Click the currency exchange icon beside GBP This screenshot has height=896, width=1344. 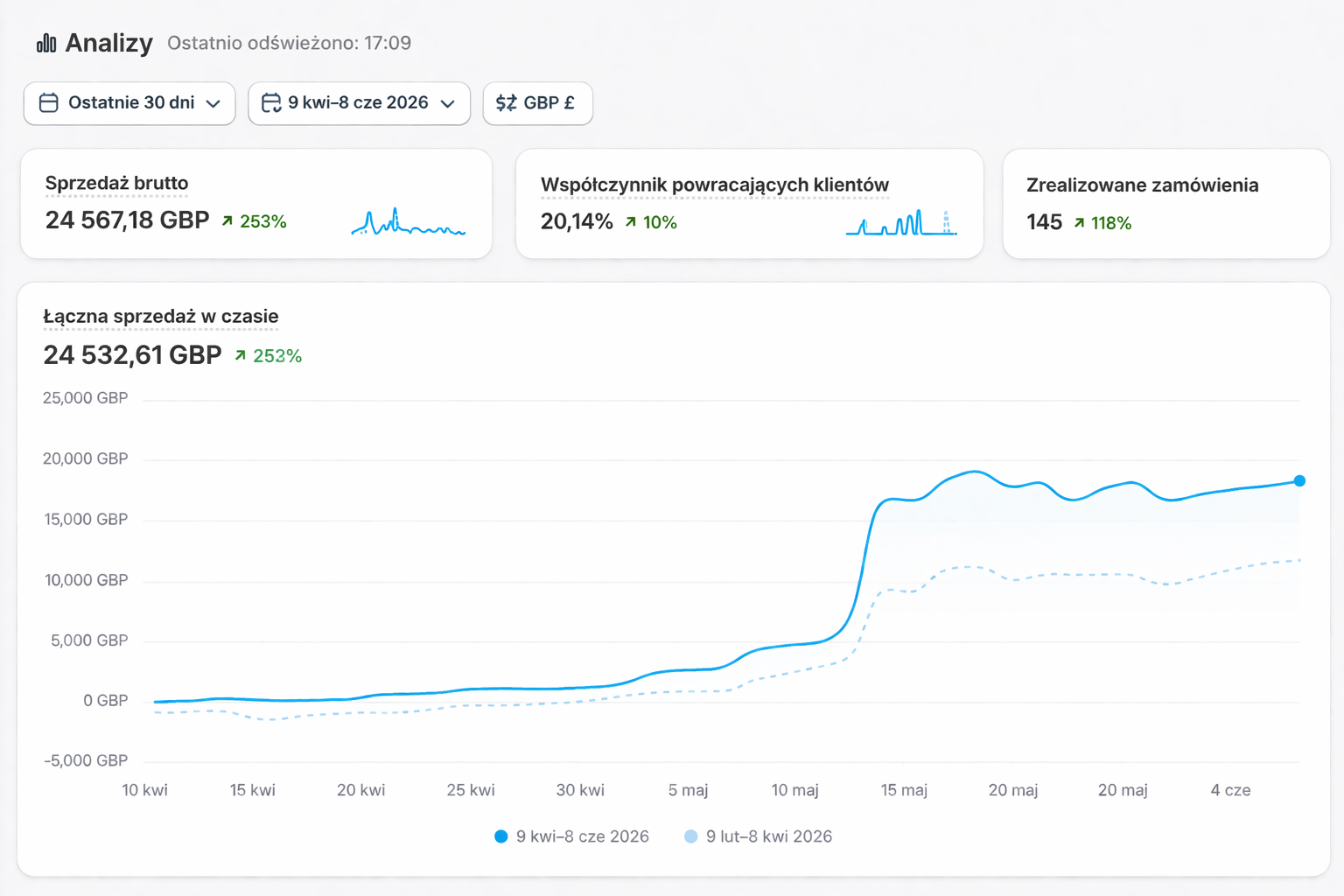506,103
